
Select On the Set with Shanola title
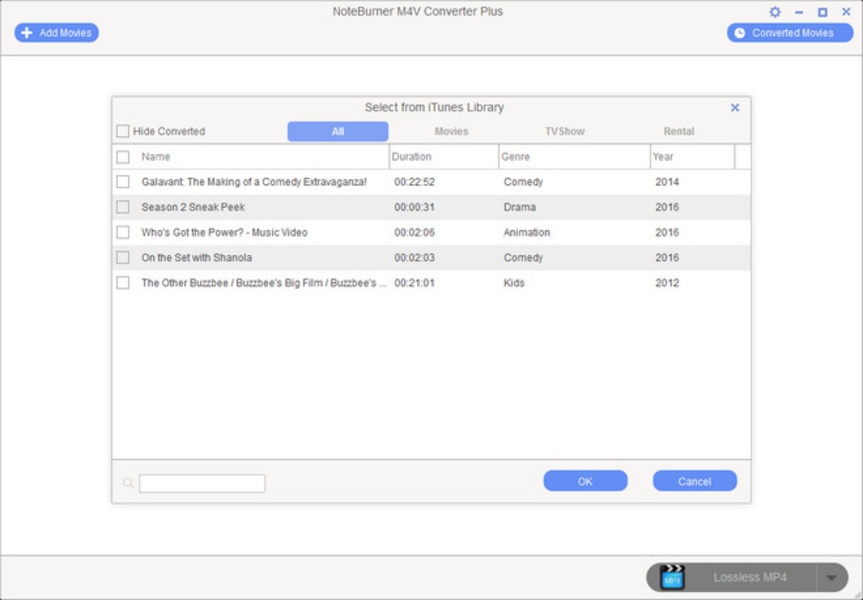(x=196, y=258)
